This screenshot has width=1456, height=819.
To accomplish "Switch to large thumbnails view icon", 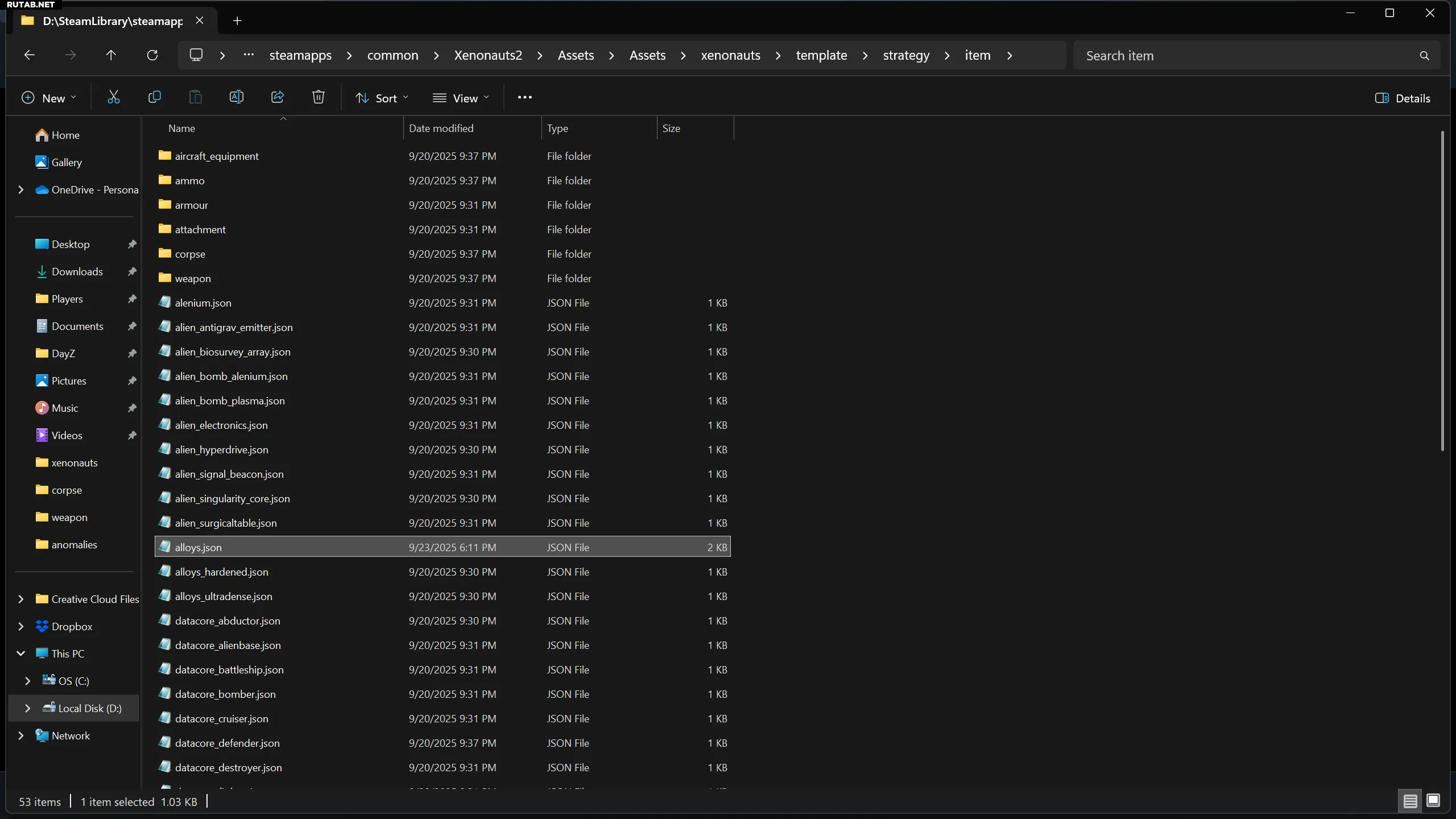I will click(1433, 801).
